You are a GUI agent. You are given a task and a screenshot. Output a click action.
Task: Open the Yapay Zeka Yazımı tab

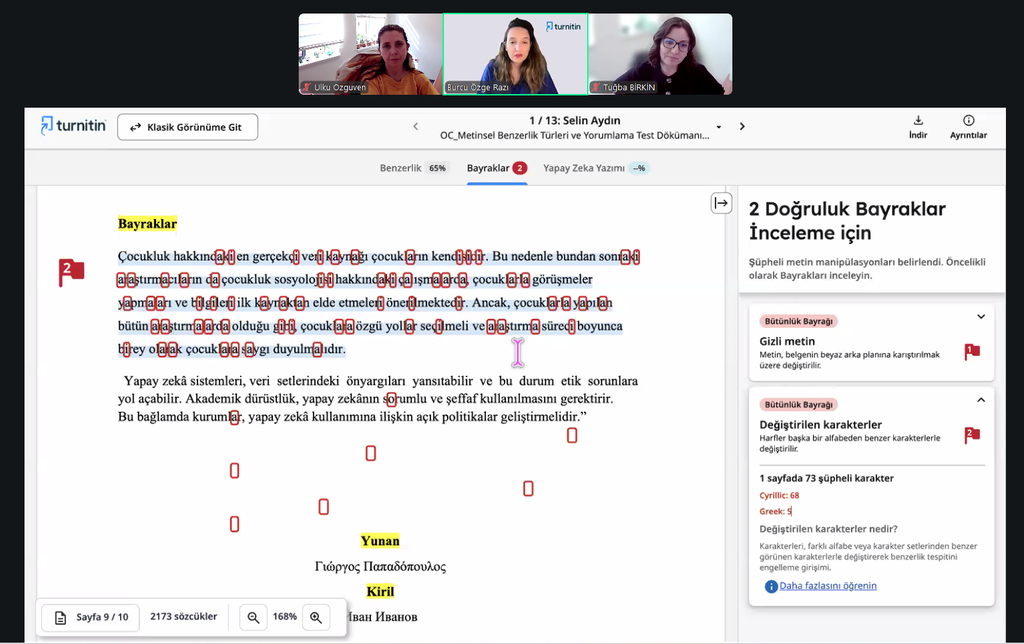coord(595,168)
